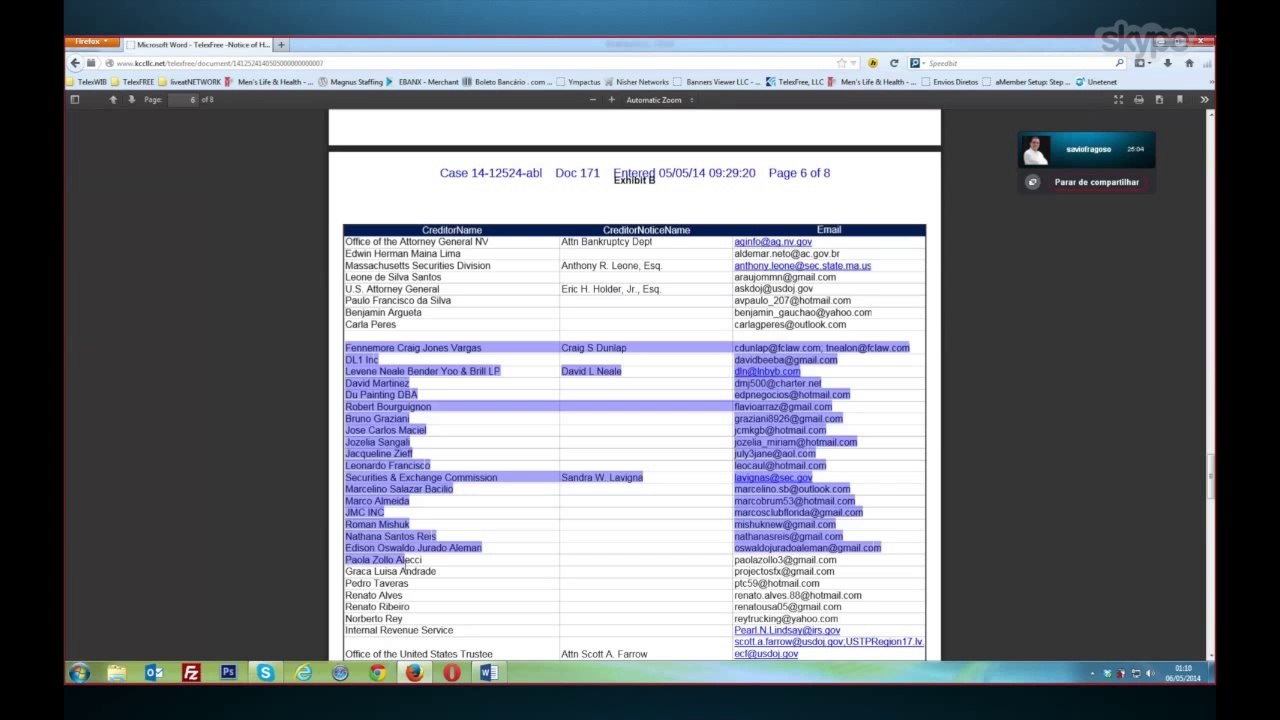This screenshot has width=1280, height=720.
Task: Open the Boleto Bancário bookmark
Action: coord(507,82)
